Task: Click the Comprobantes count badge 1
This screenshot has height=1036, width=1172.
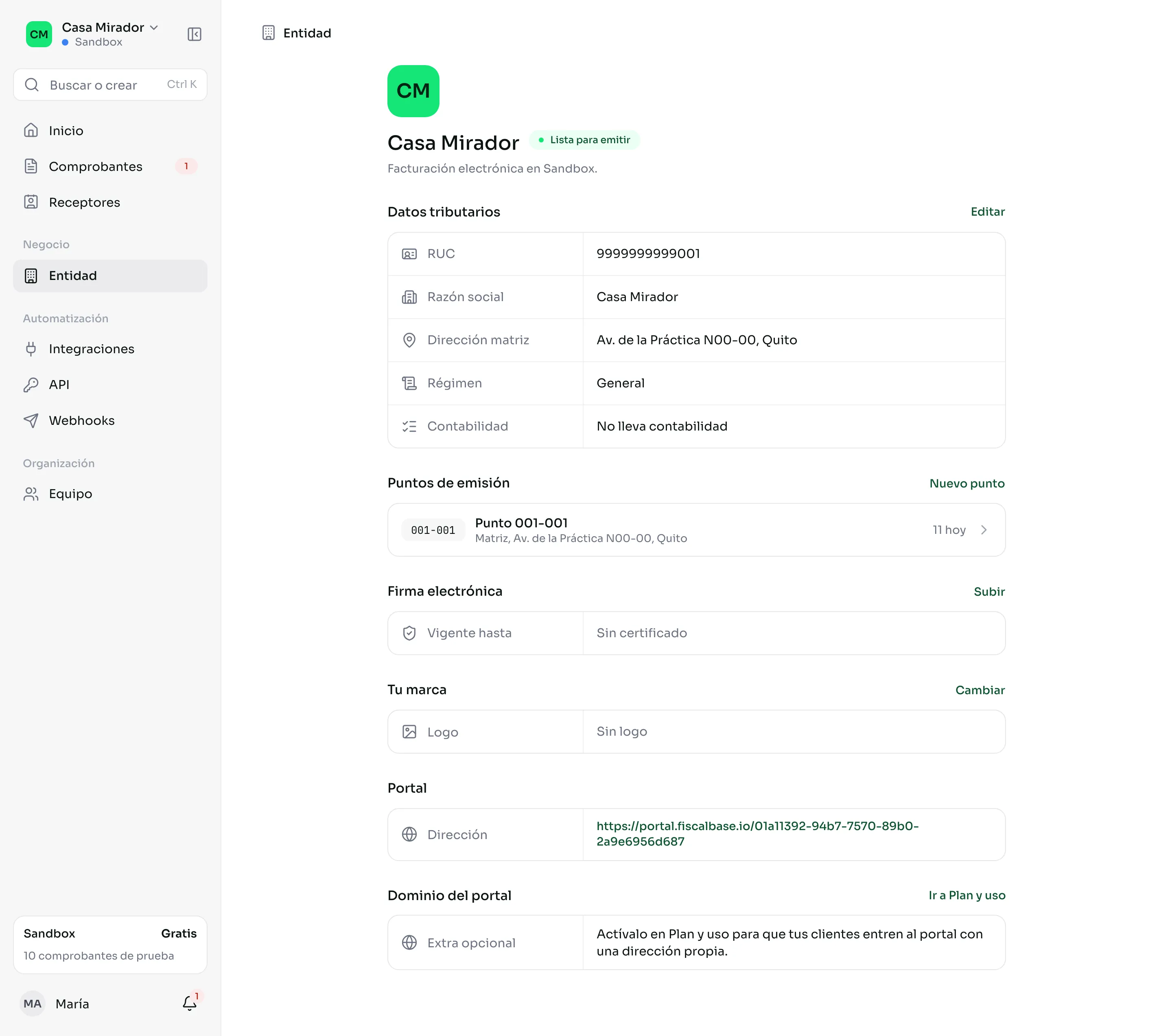Action: click(186, 166)
